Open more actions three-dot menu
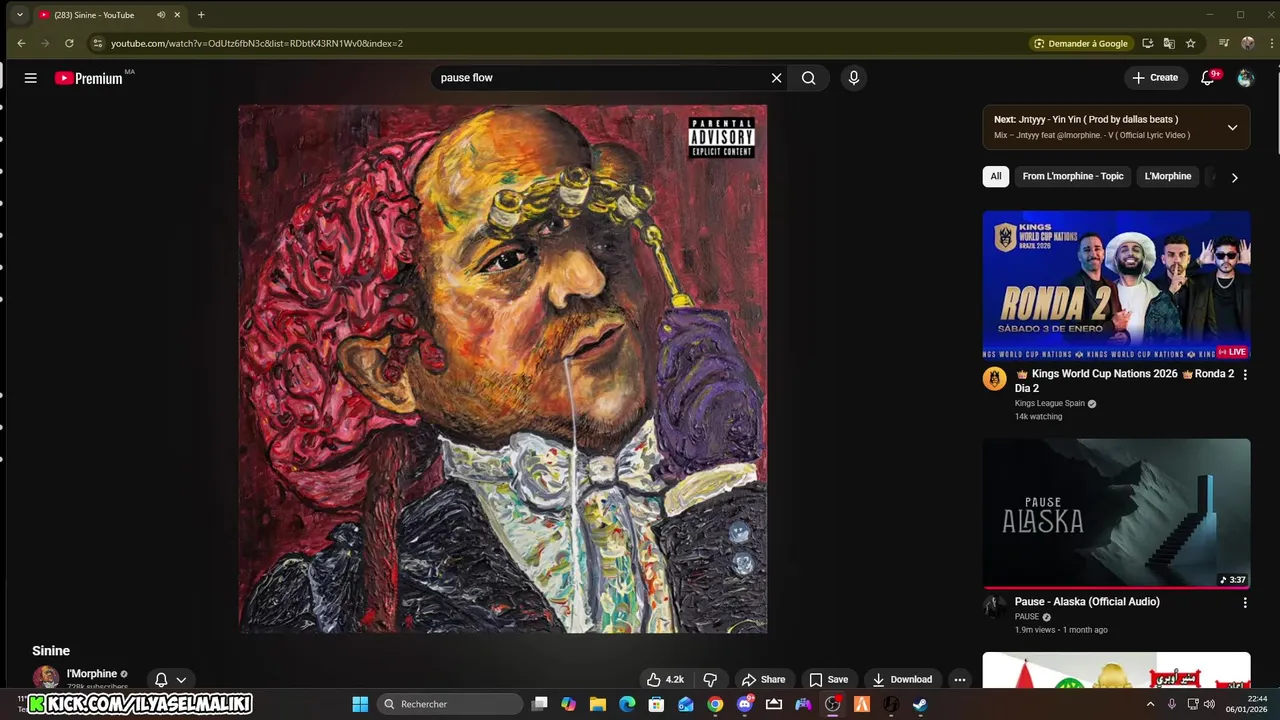The image size is (1280, 720). [x=960, y=679]
